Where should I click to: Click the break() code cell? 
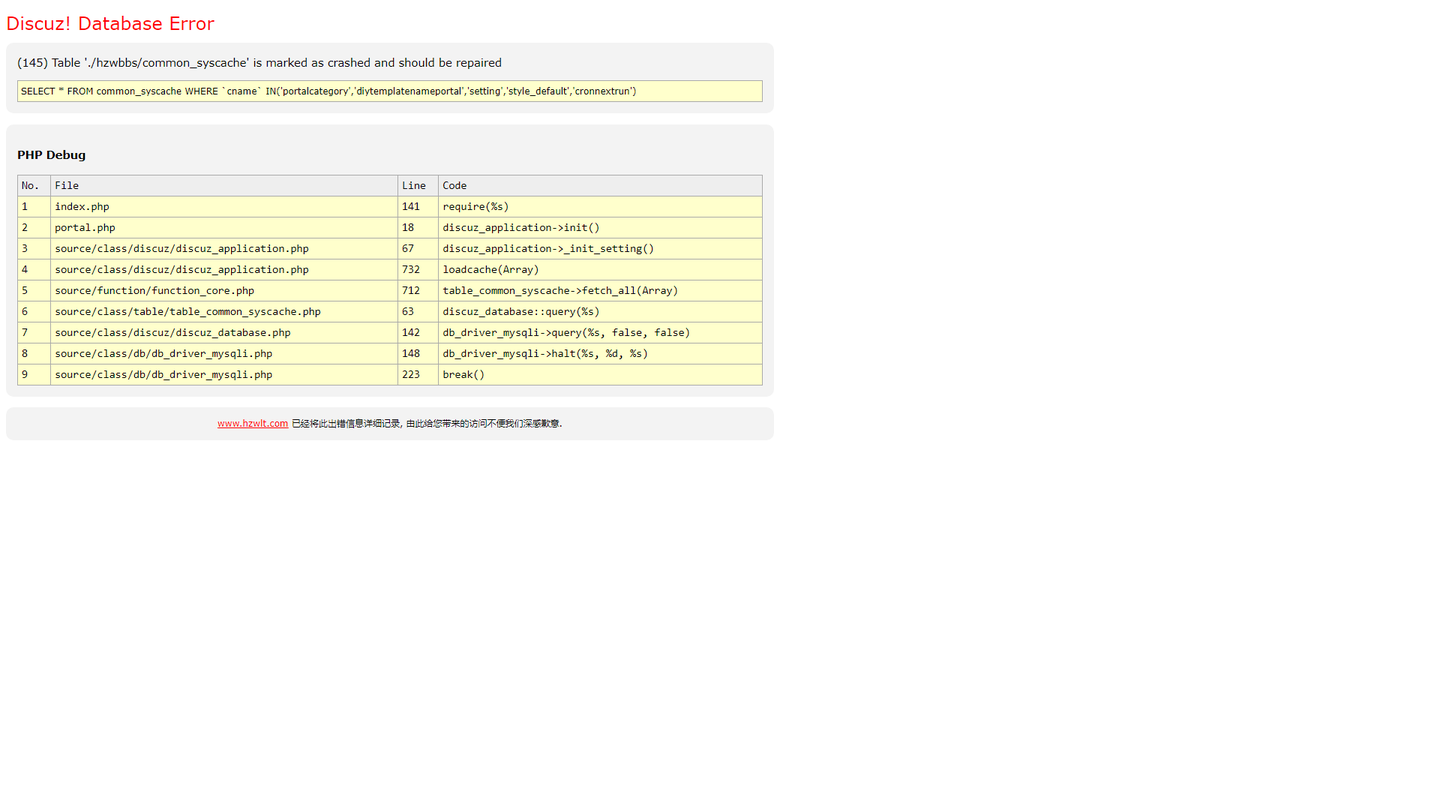600,375
